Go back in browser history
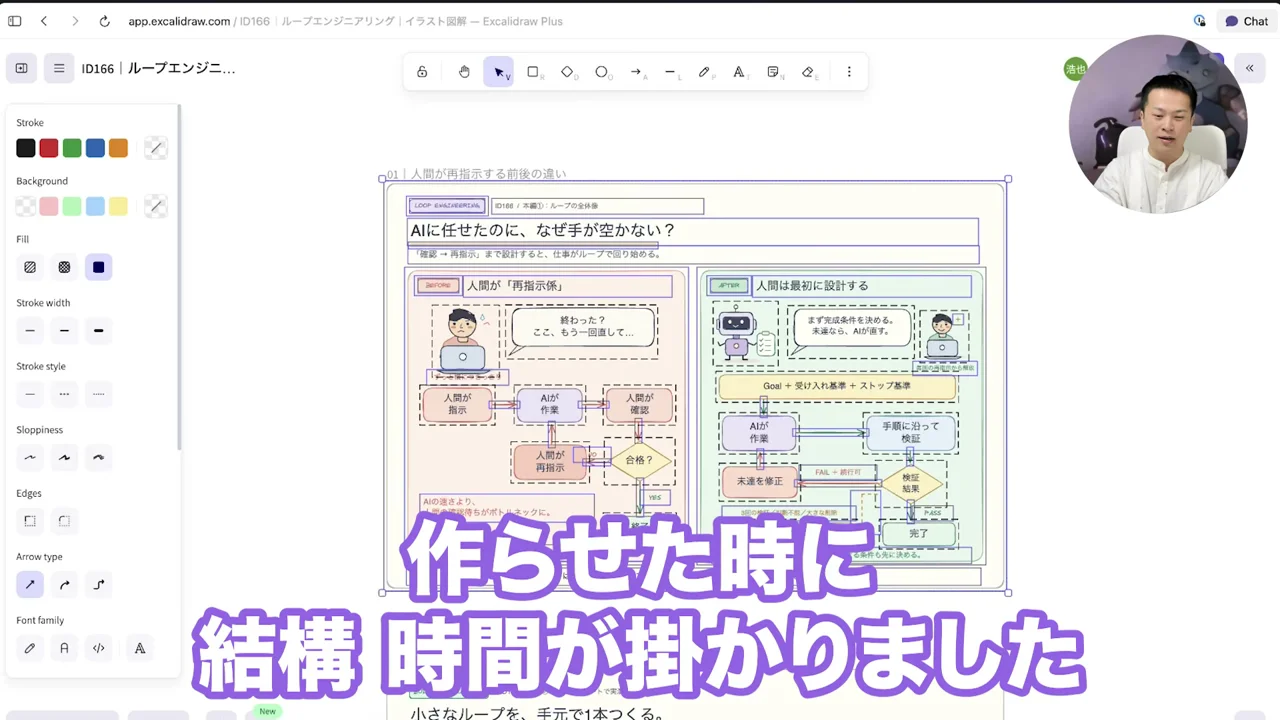The width and height of the screenshot is (1280, 720). point(44,21)
